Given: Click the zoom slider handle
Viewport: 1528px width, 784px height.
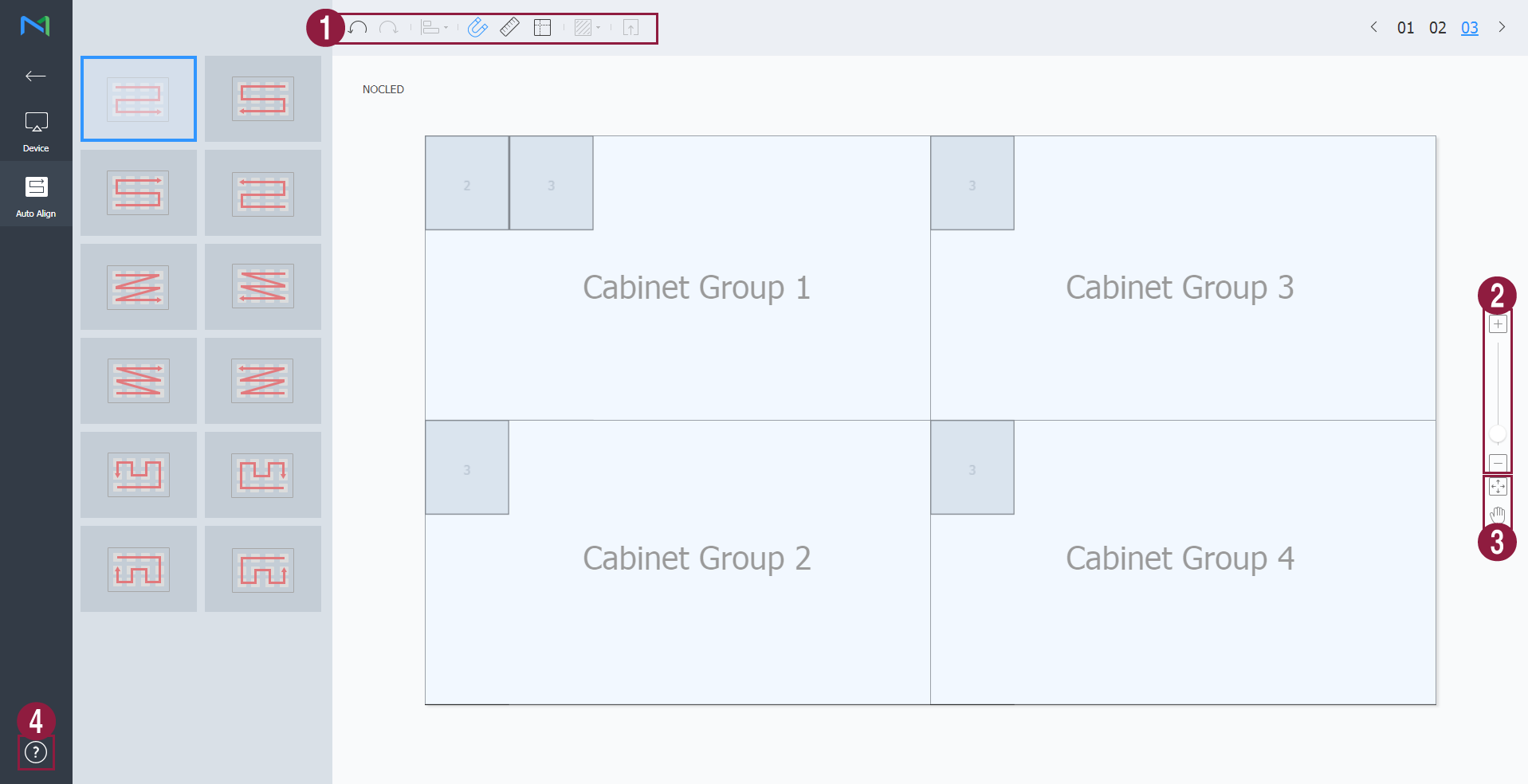Looking at the screenshot, I should pos(1498,434).
